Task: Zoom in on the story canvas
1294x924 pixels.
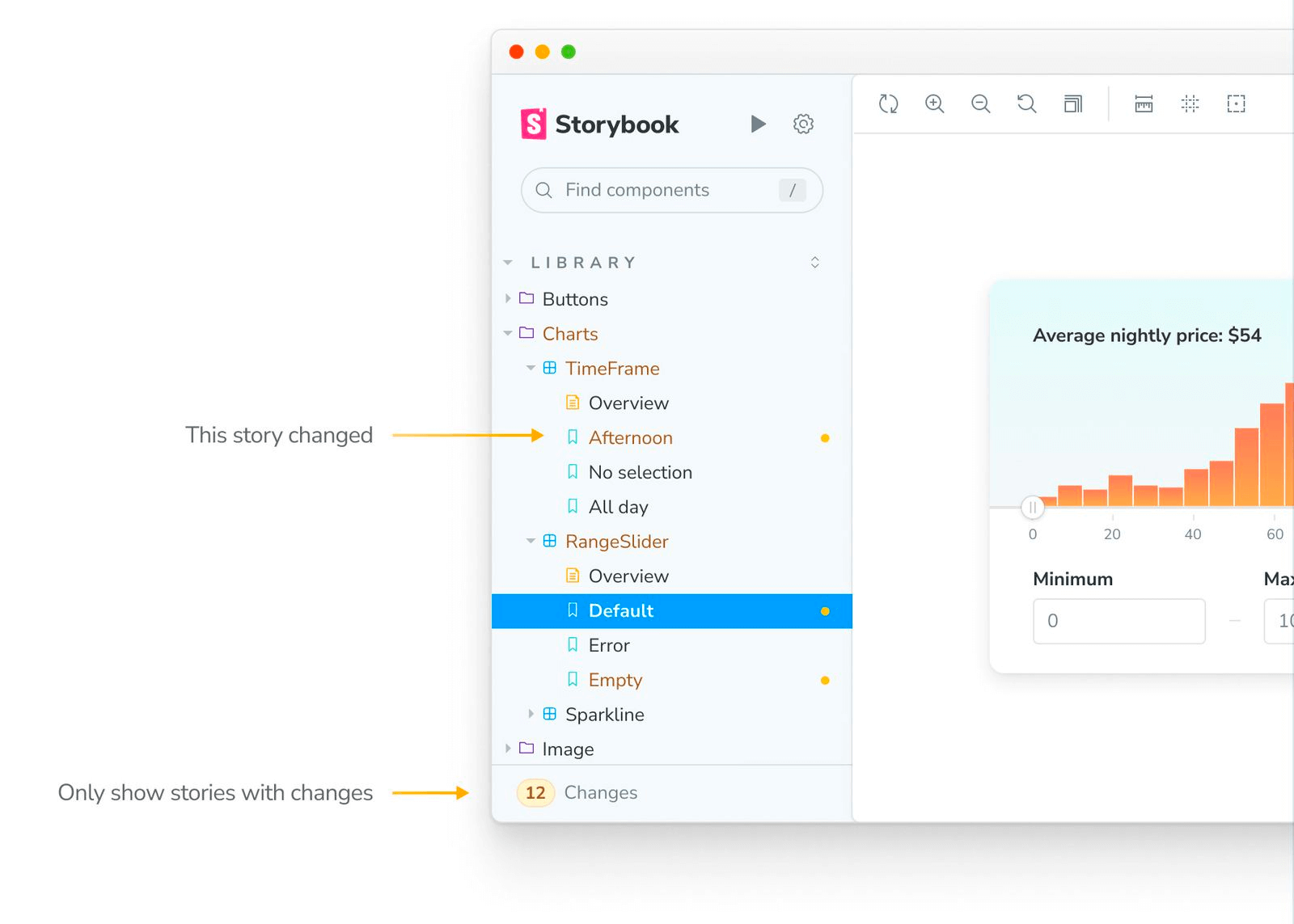Action: click(x=934, y=103)
